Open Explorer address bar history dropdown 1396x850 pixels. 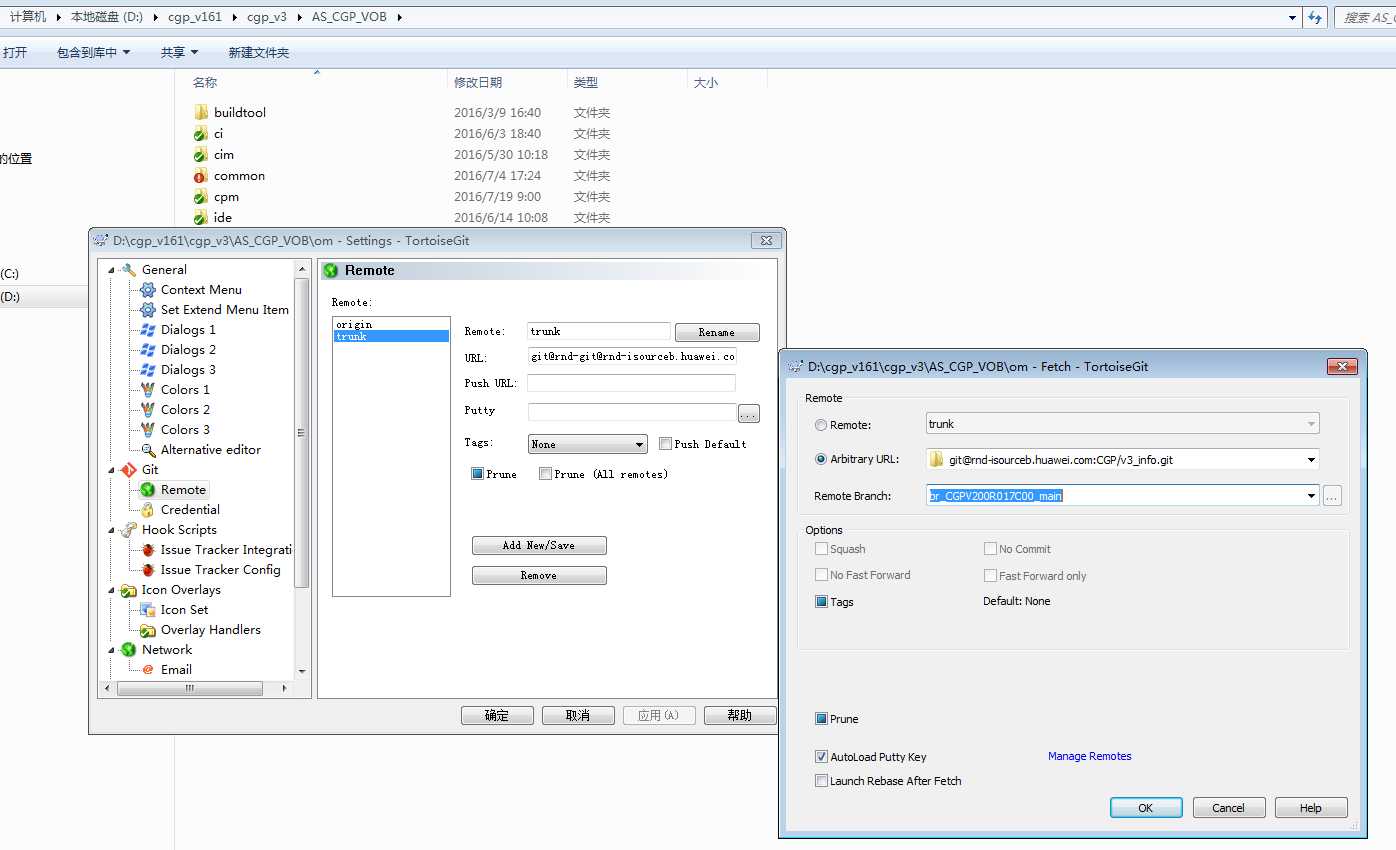click(x=1293, y=17)
